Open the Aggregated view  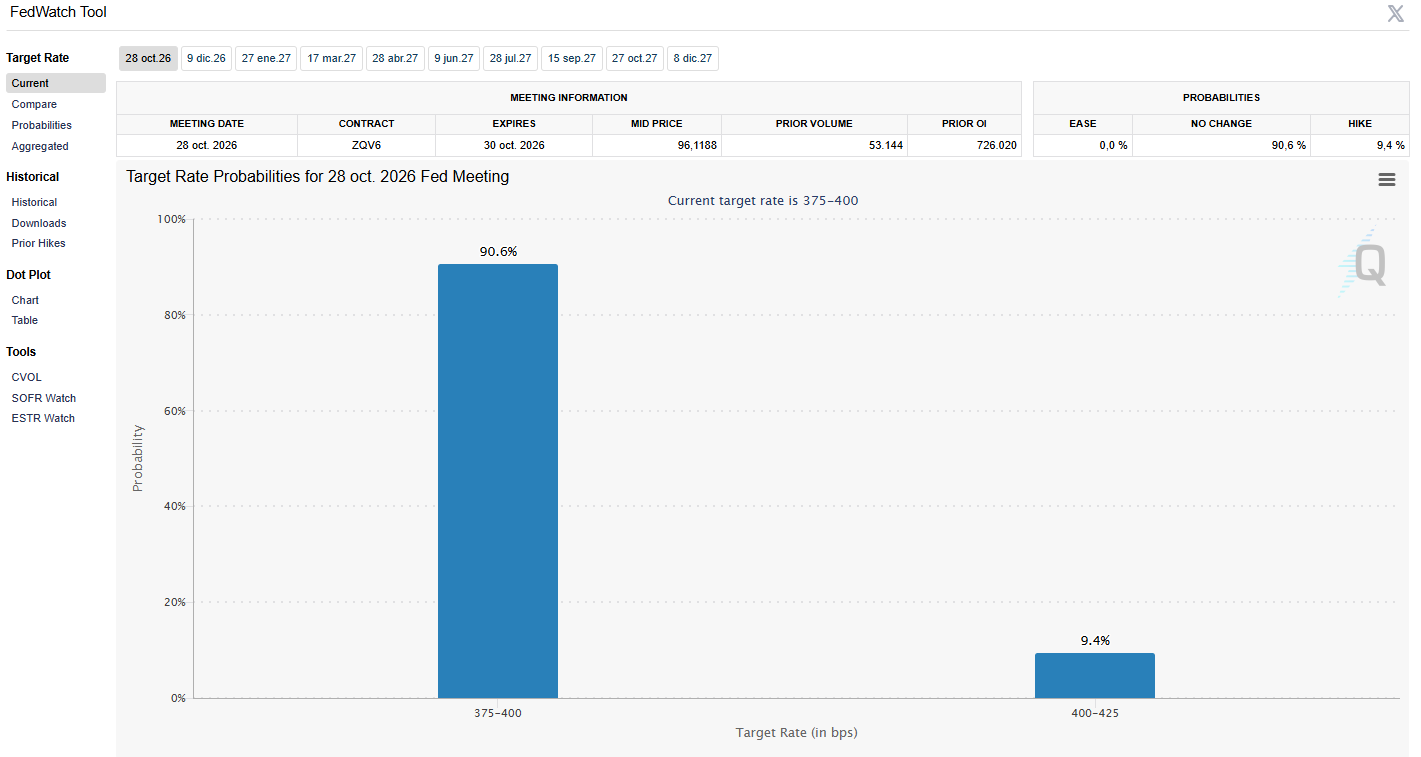coord(40,146)
